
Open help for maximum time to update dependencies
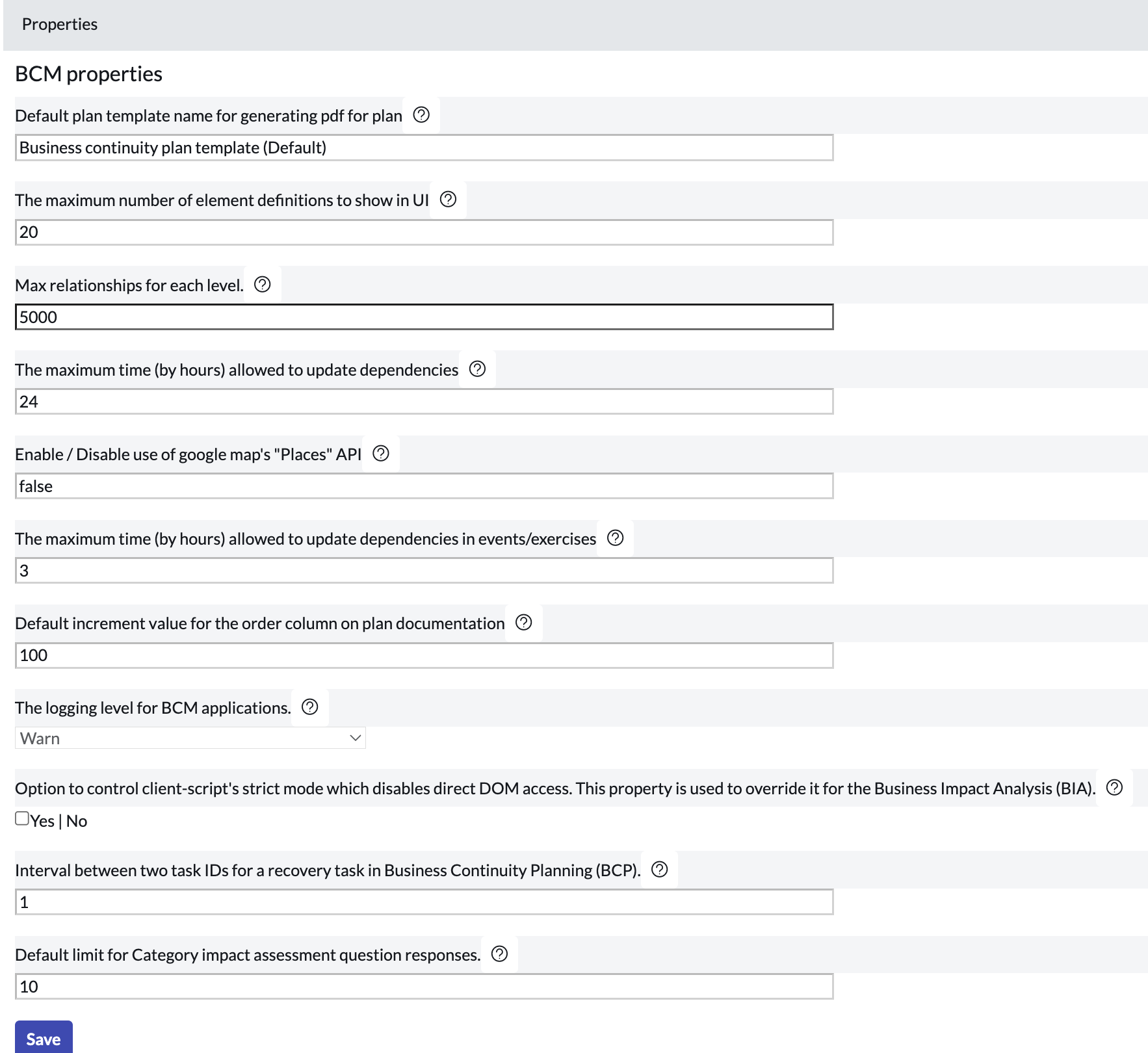(477, 369)
